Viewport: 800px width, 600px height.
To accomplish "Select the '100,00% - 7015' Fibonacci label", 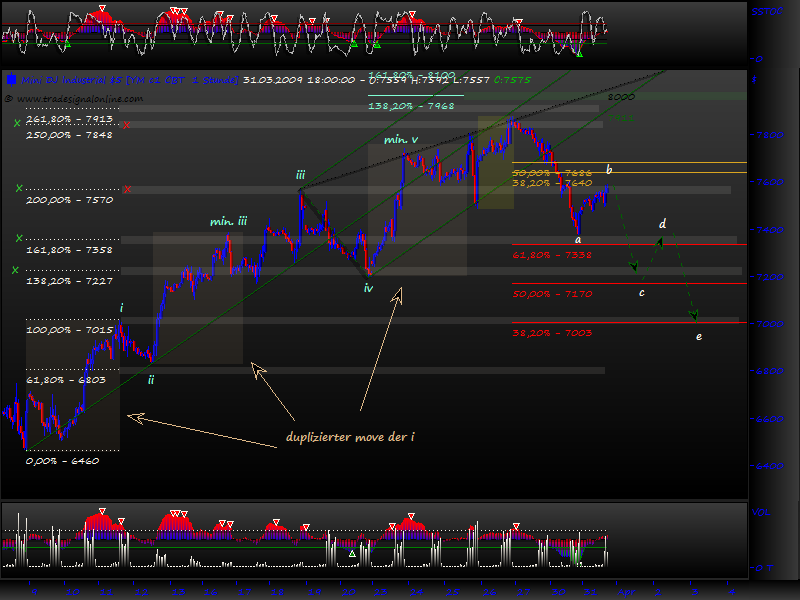I will tap(69, 330).
